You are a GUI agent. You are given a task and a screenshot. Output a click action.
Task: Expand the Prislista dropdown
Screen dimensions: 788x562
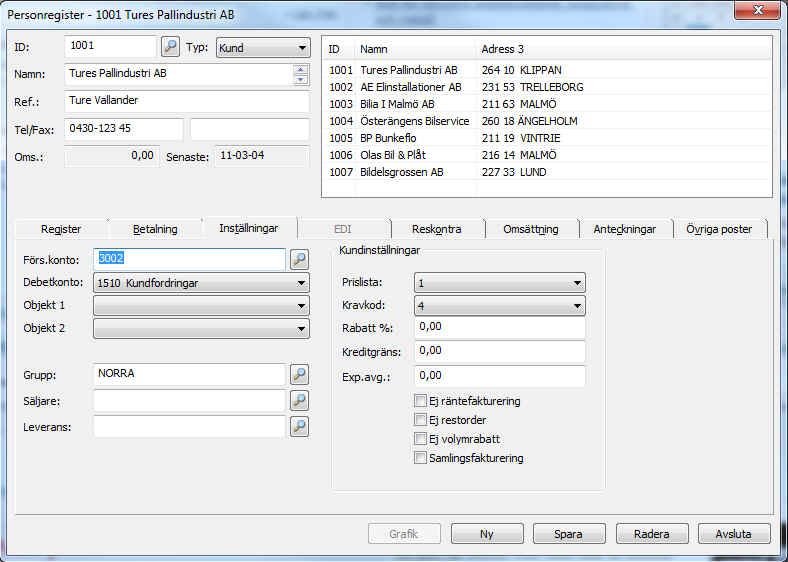coord(577,284)
